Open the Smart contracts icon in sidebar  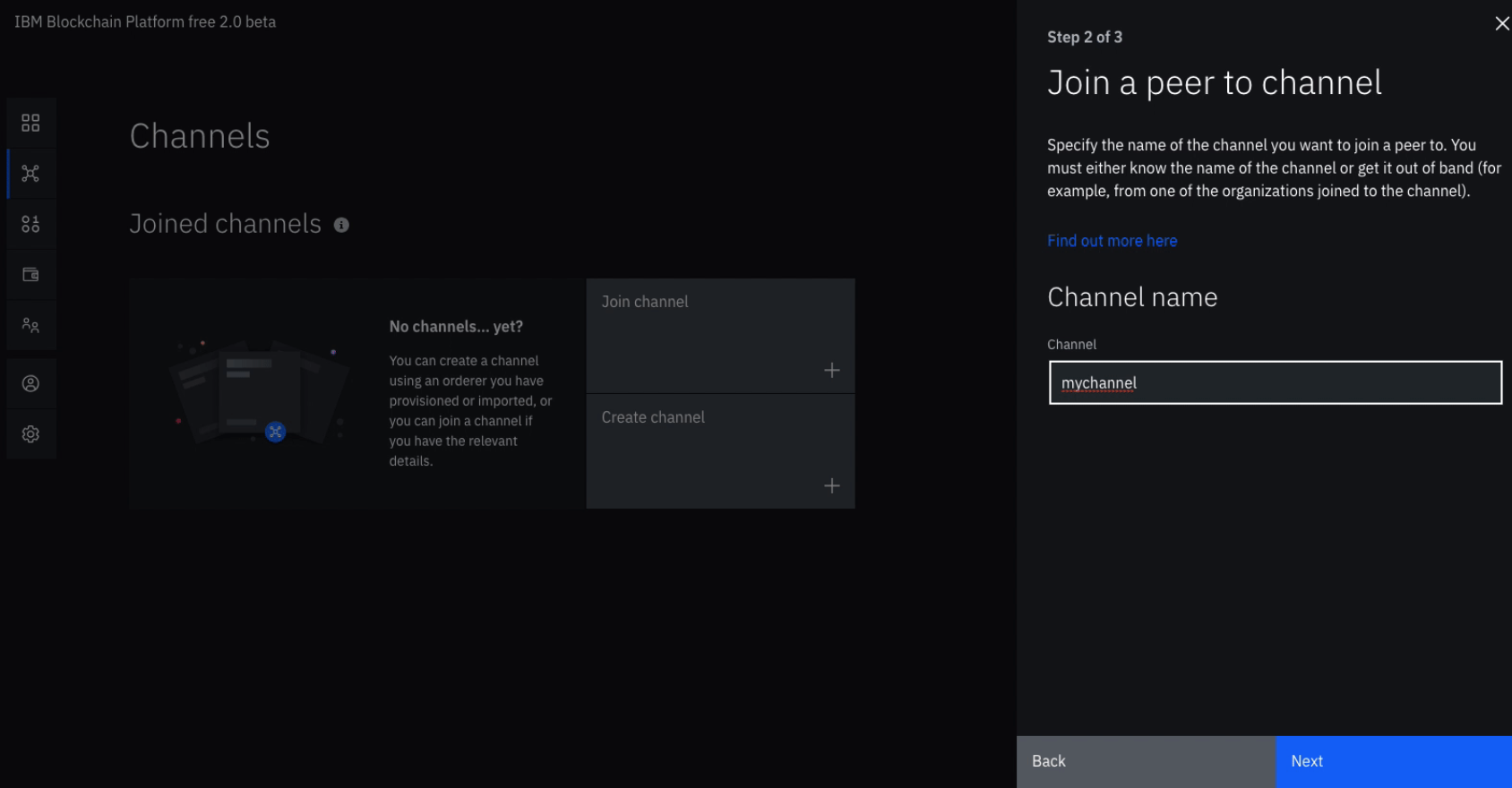click(30, 224)
